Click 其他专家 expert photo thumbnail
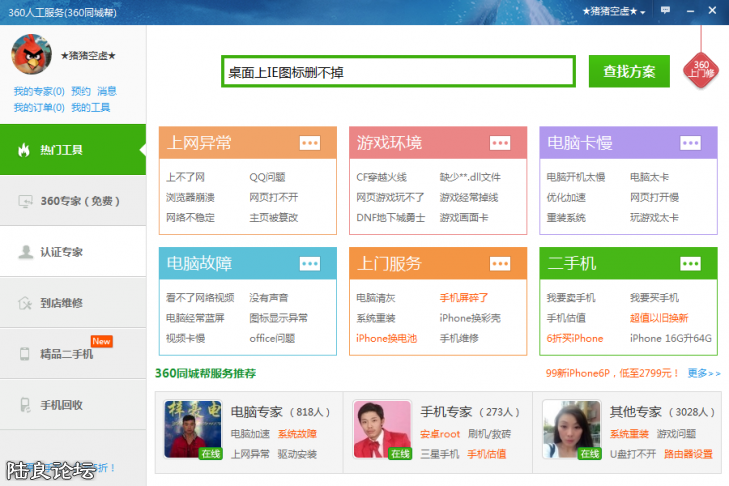The height and width of the screenshot is (486, 729). point(572,429)
